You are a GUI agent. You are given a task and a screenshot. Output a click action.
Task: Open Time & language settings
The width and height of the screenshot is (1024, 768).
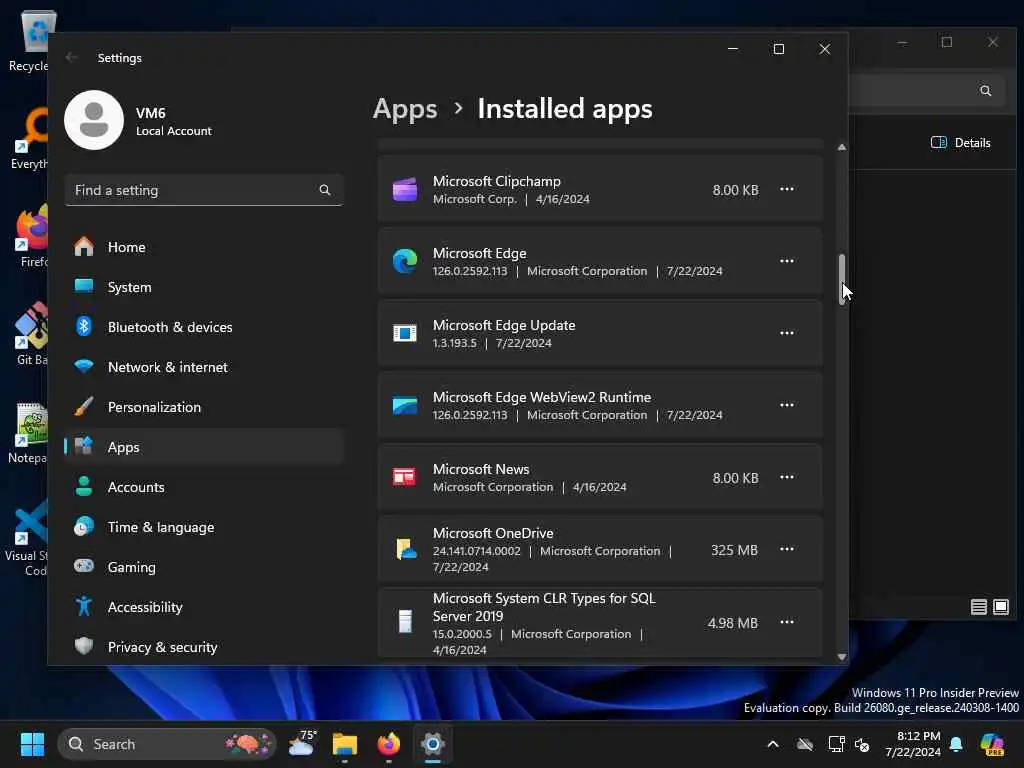pyautogui.click(x=204, y=527)
